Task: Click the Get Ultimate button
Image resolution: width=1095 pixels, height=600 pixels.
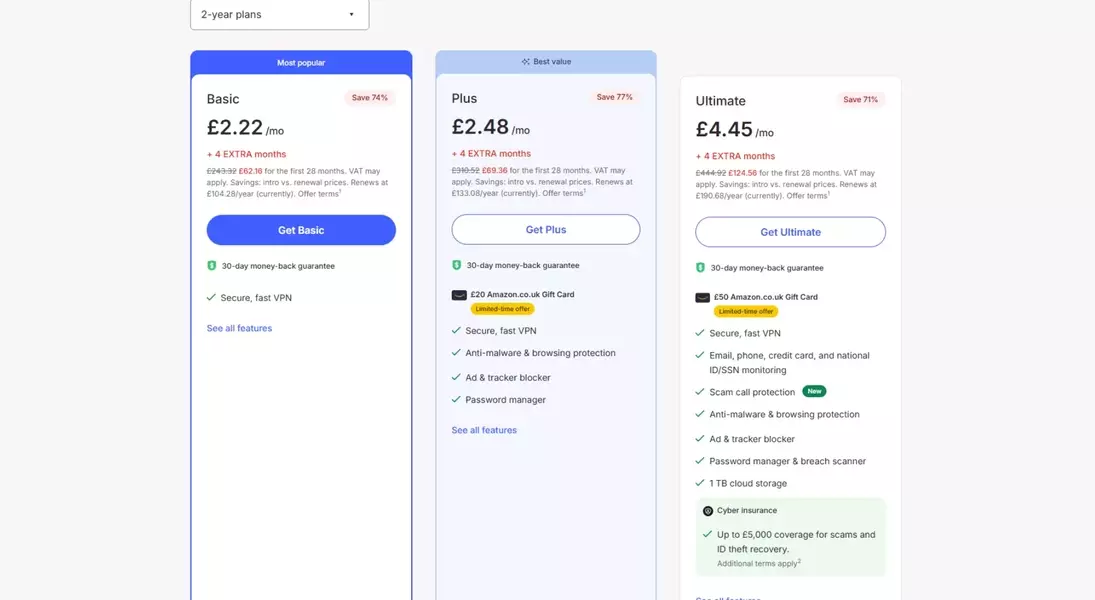Action: pos(790,232)
